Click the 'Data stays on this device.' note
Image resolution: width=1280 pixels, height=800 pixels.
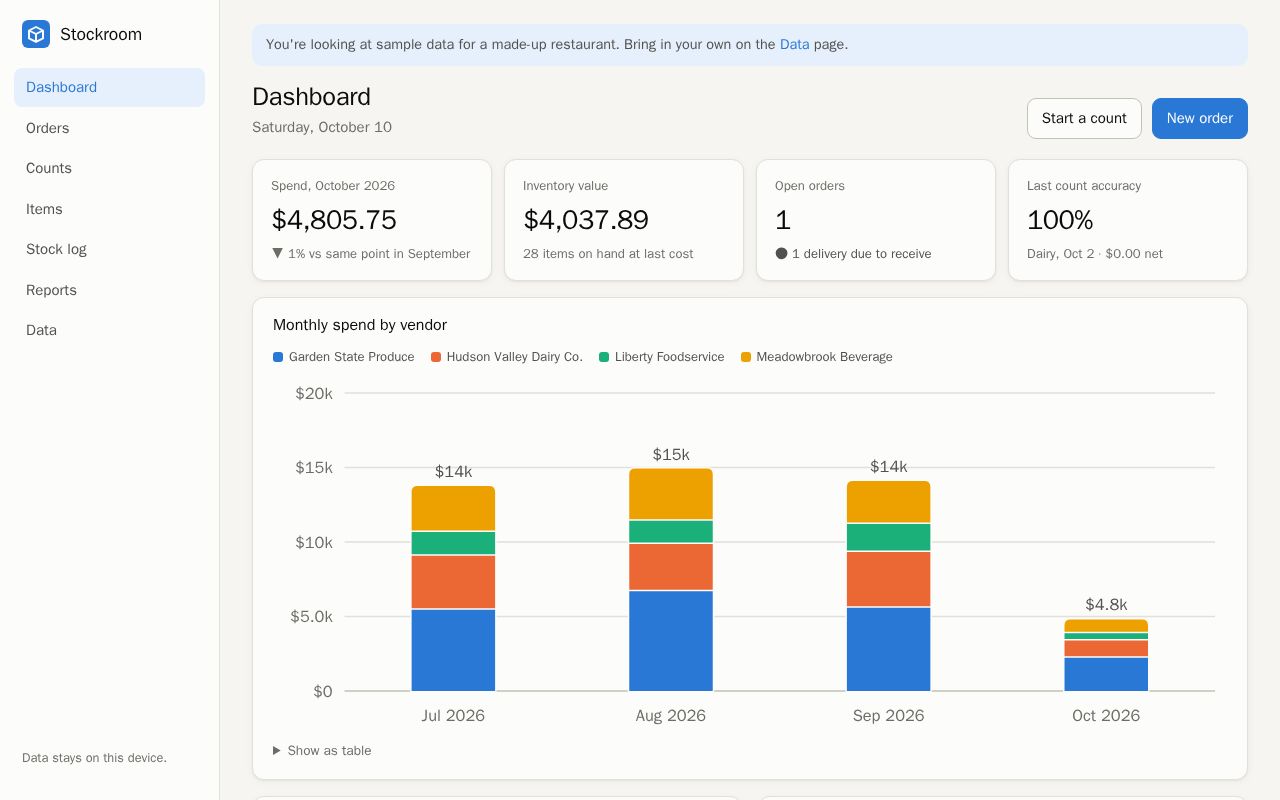94,758
